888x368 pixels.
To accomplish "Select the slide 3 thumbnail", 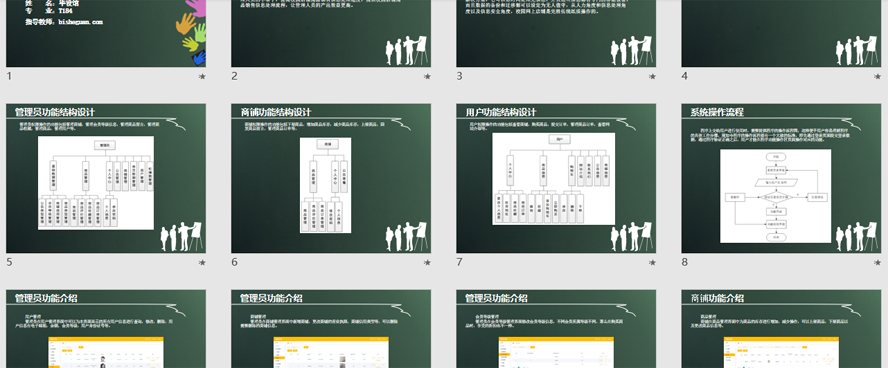I will [x=556, y=33].
